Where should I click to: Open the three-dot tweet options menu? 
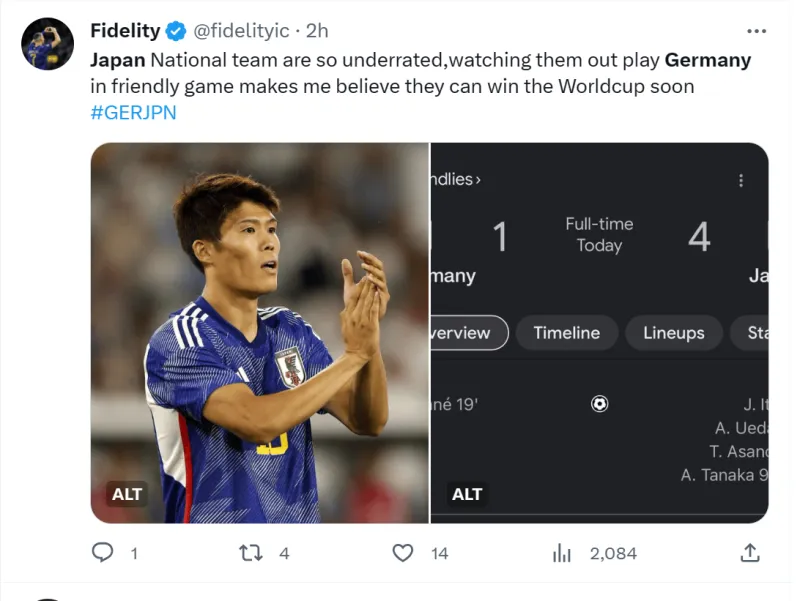point(756,31)
